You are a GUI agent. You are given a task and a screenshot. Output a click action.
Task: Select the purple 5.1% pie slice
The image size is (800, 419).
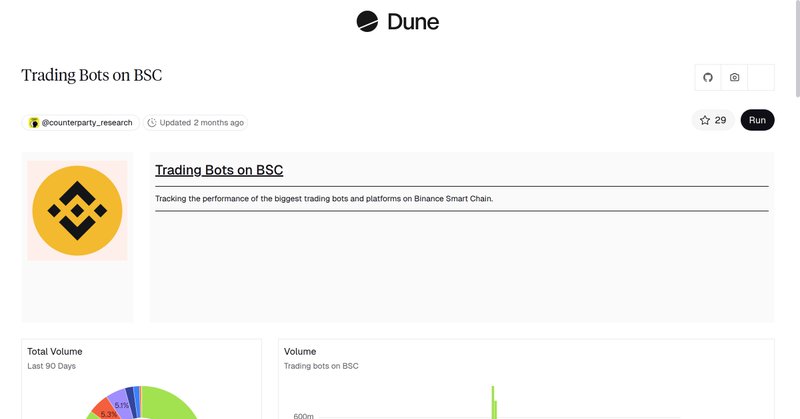point(120,401)
